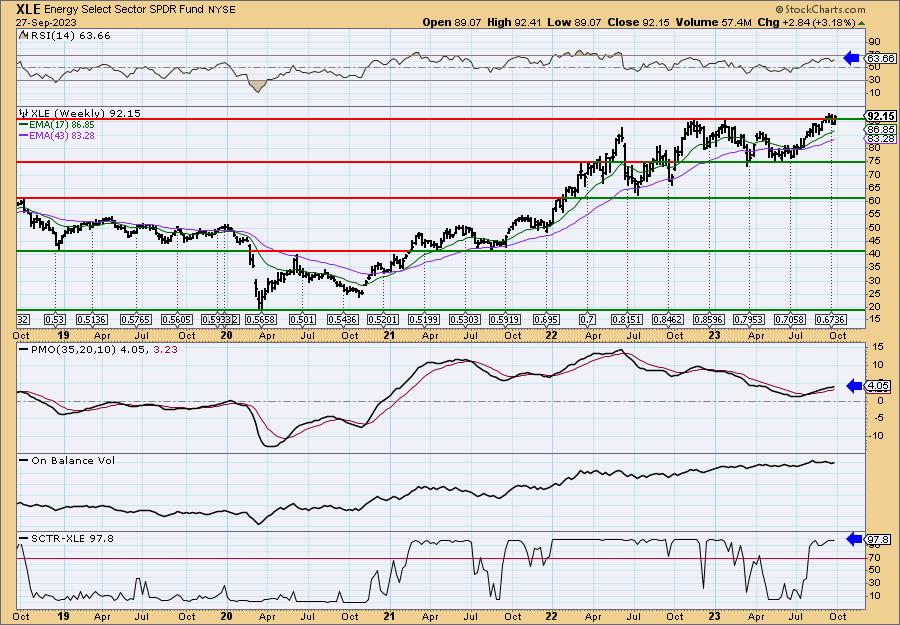Viewport: 900px width, 625px height.
Task: Click the Volume 57.4M value
Action: tap(713, 22)
